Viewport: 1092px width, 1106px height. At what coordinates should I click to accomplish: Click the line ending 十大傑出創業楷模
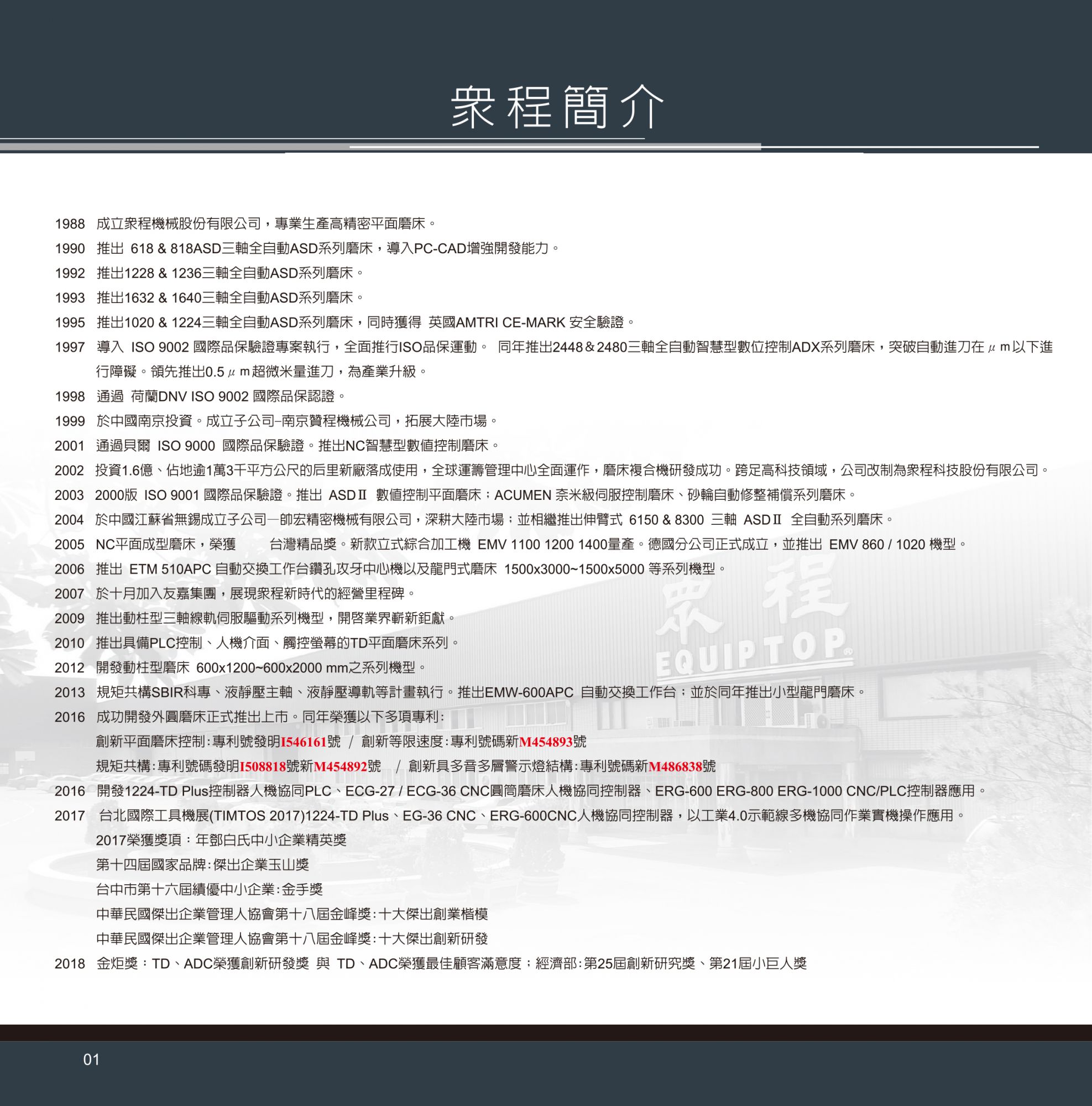pyautogui.click(x=292, y=914)
